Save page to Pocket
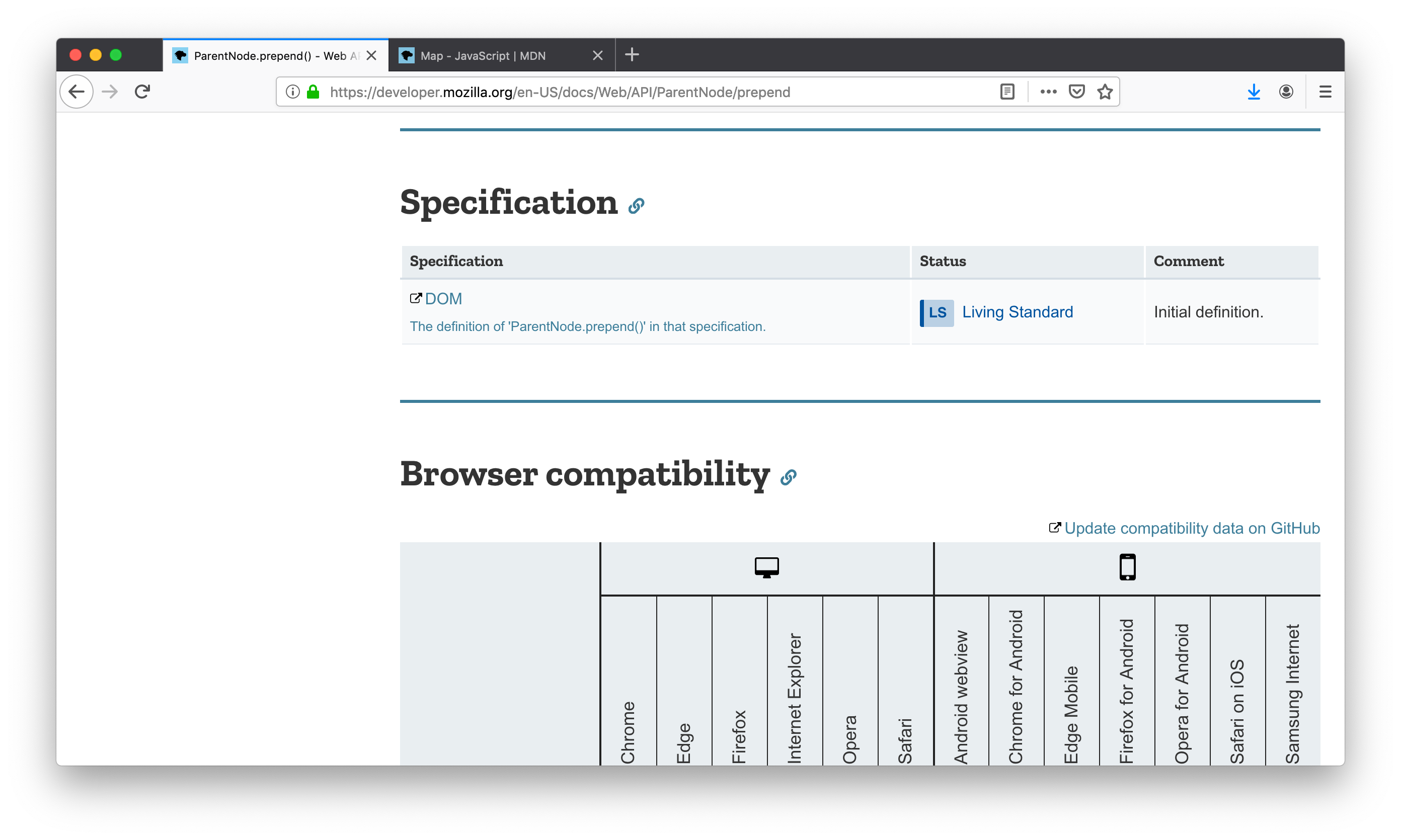Image resolution: width=1401 pixels, height=840 pixels. pyautogui.click(x=1076, y=92)
